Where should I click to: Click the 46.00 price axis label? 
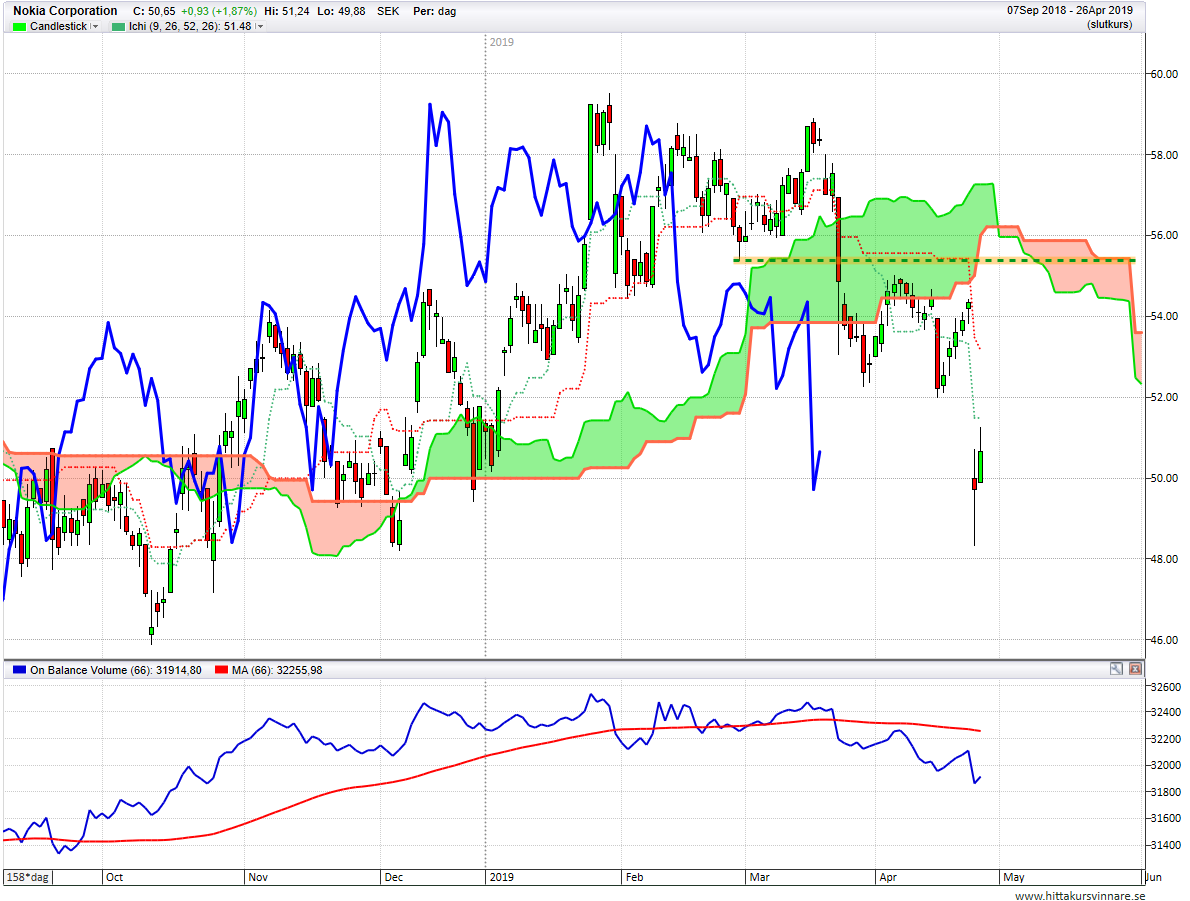[x=1163, y=640]
